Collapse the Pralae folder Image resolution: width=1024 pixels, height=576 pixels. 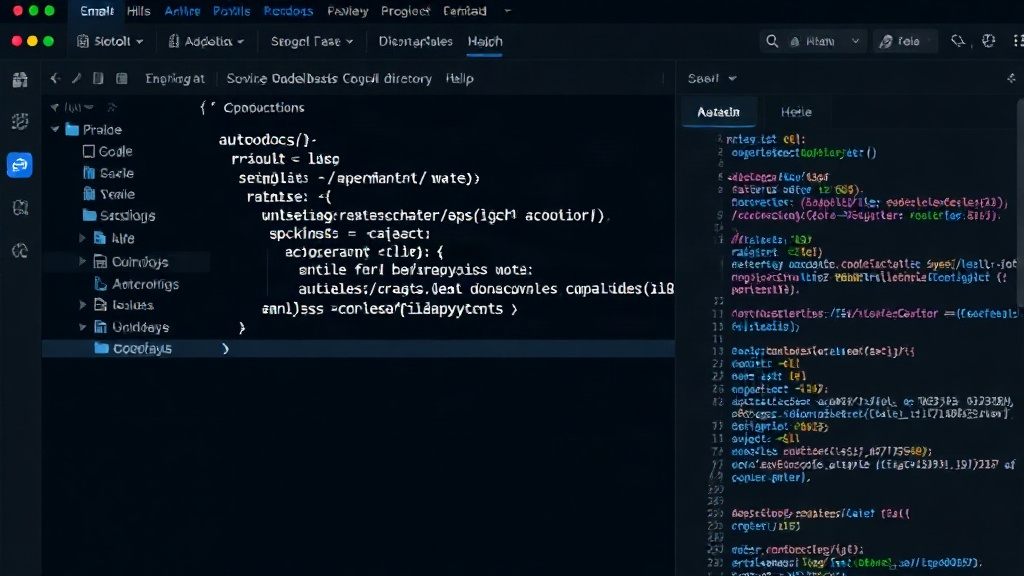coord(56,129)
